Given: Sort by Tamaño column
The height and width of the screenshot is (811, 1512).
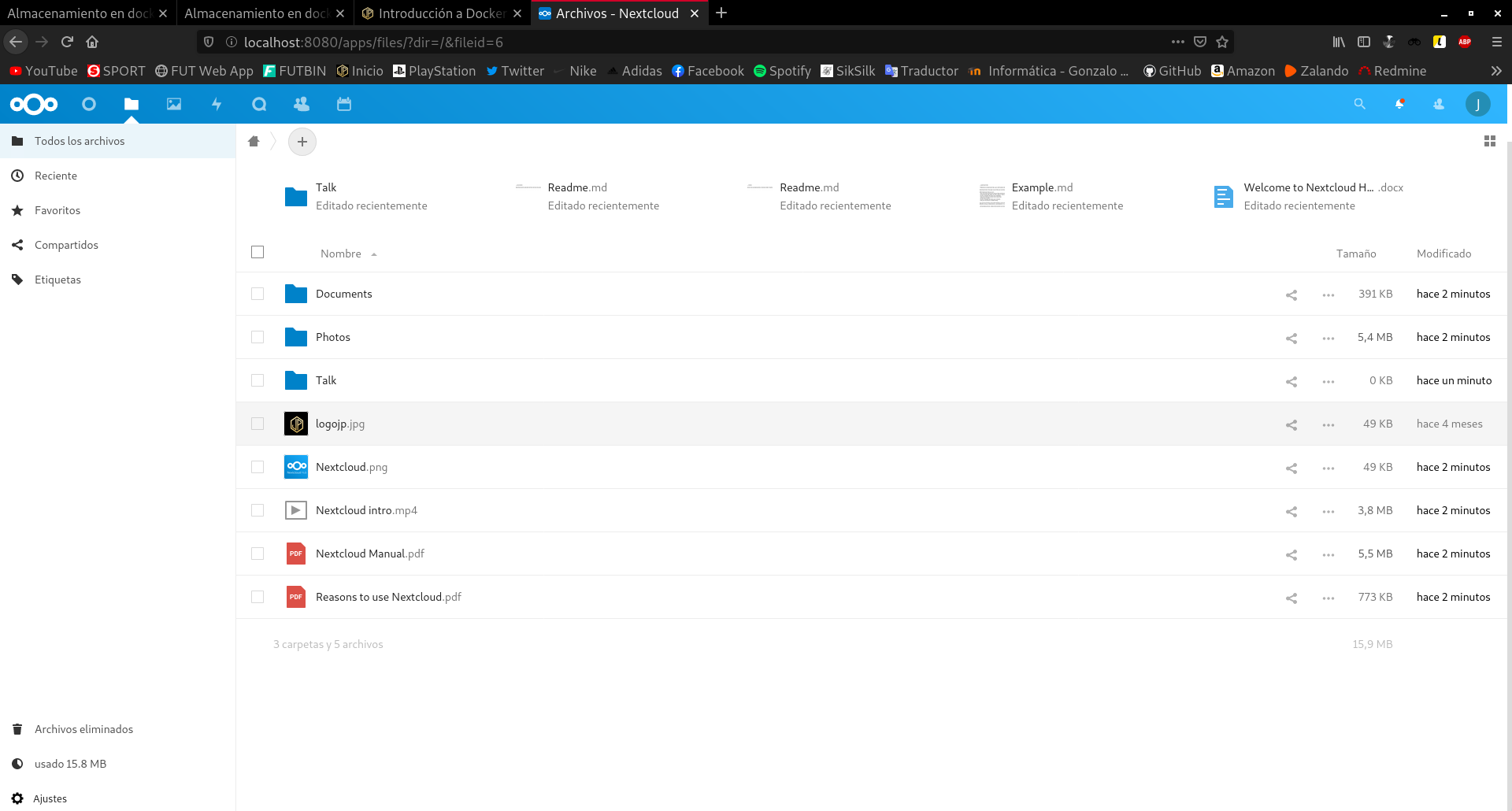Looking at the screenshot, I should click(1356, 254).
